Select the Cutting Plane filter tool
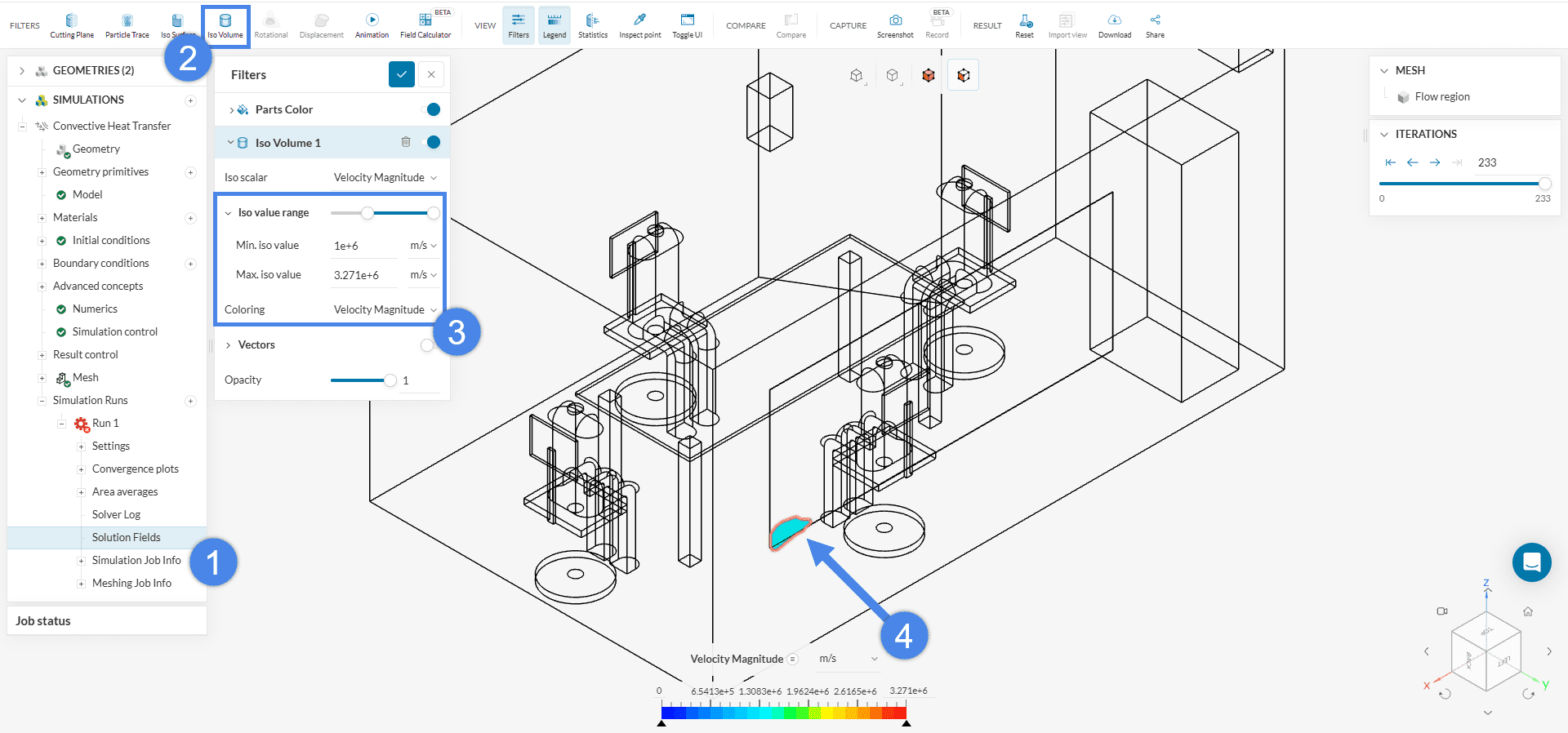This screenshot has width=1568, height=733. pyautogui.click(x=72, y=25)
